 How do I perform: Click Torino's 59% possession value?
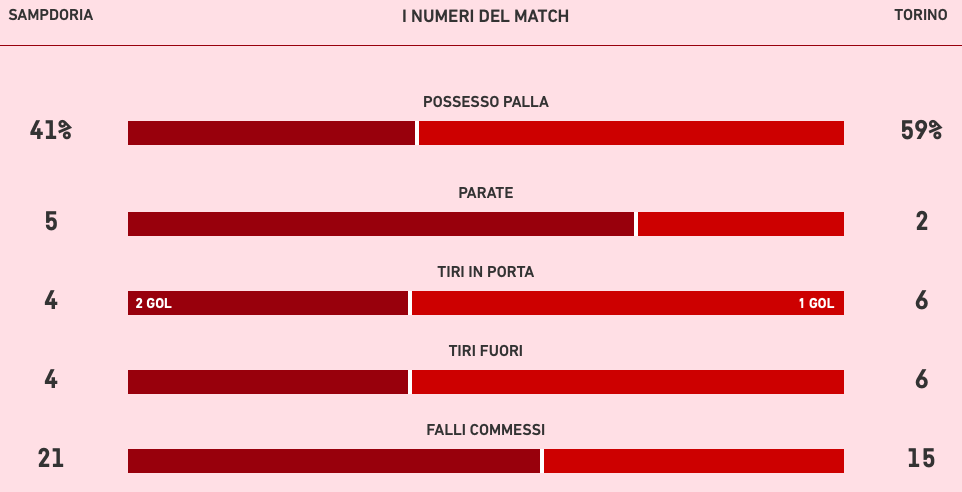point(921,131)
